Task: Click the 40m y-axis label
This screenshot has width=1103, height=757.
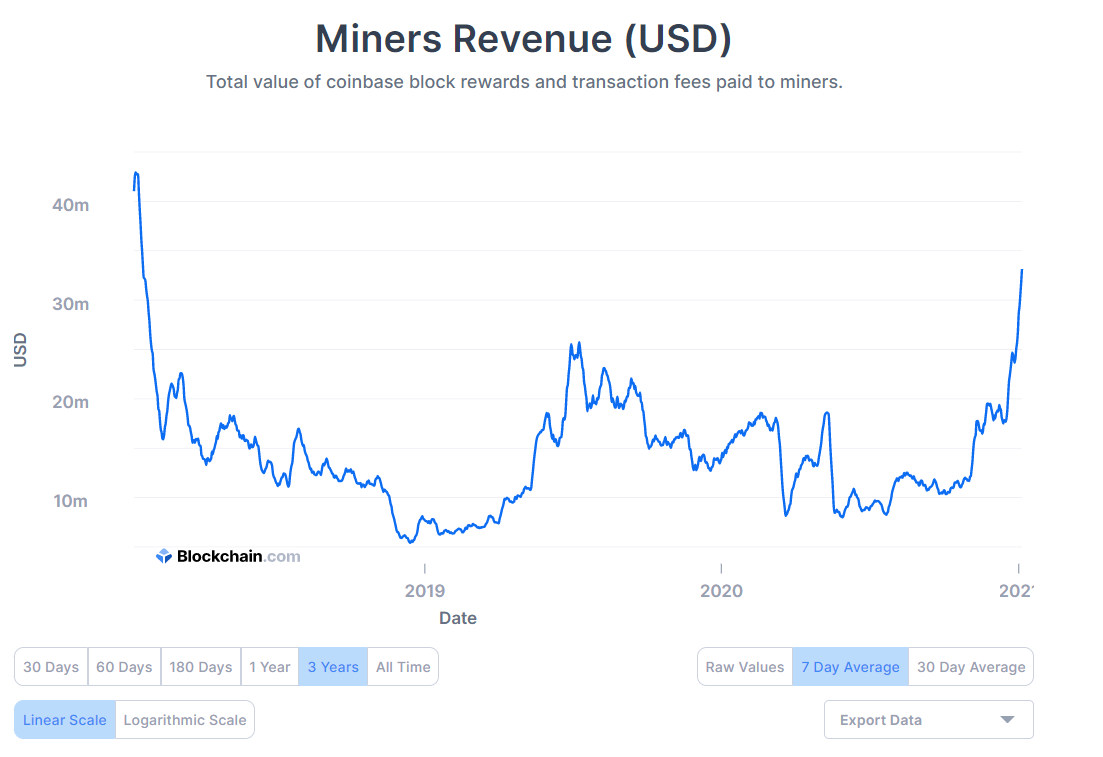Action: click(70, 204)
